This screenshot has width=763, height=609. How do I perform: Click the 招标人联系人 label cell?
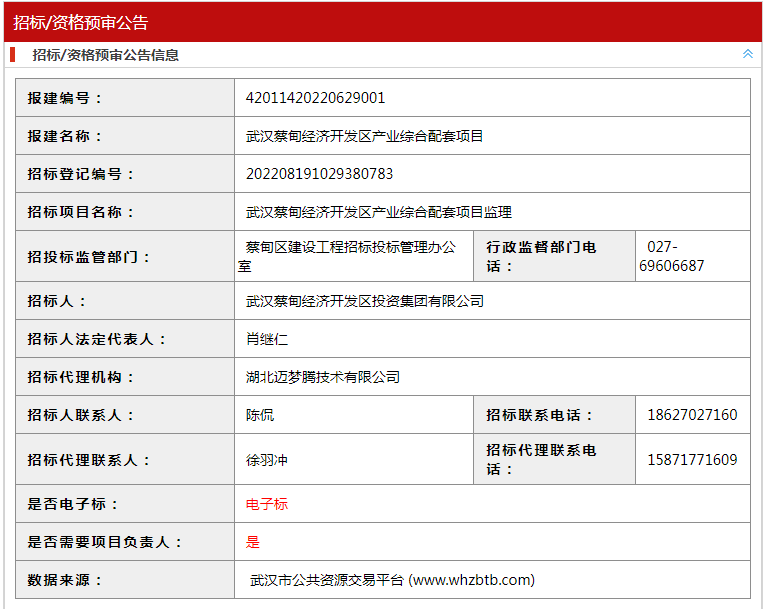pyautogui.click(x=125, y=414)
